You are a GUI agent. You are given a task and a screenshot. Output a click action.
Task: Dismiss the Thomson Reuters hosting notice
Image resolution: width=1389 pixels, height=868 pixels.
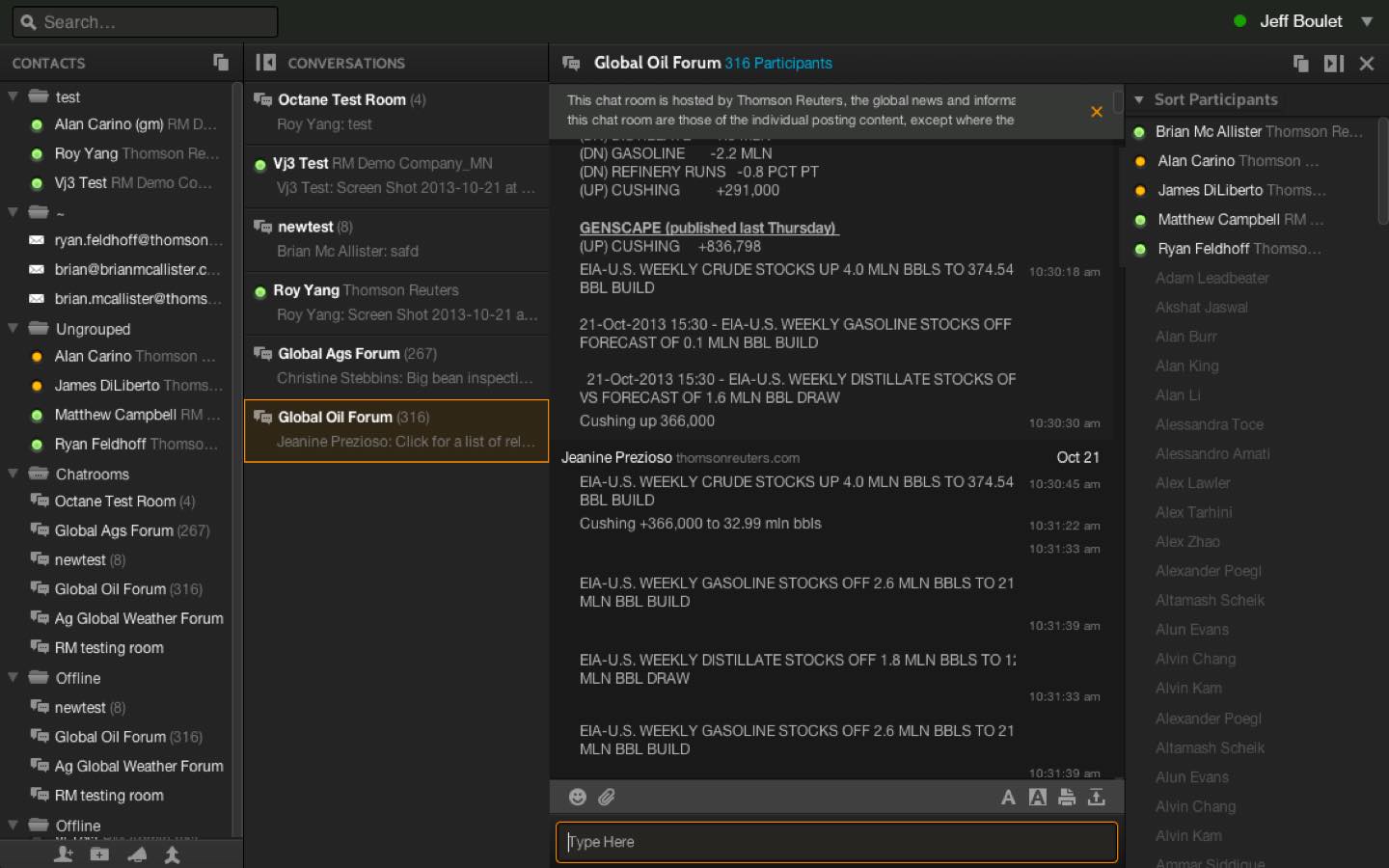point(1097,111)
